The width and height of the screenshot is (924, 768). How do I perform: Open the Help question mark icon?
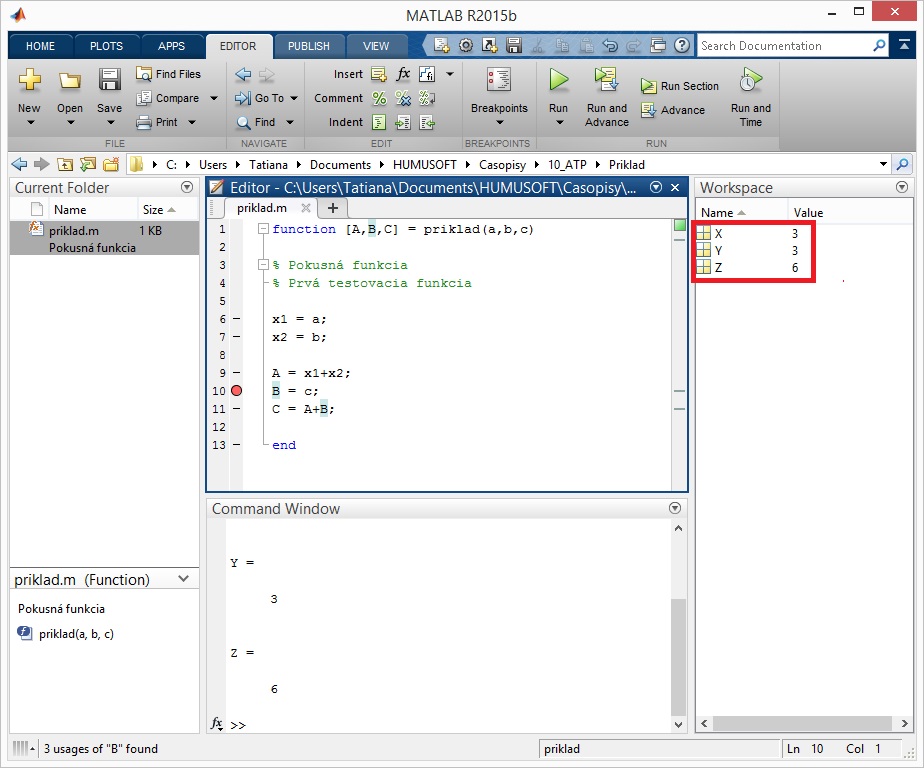coord(682,45)
